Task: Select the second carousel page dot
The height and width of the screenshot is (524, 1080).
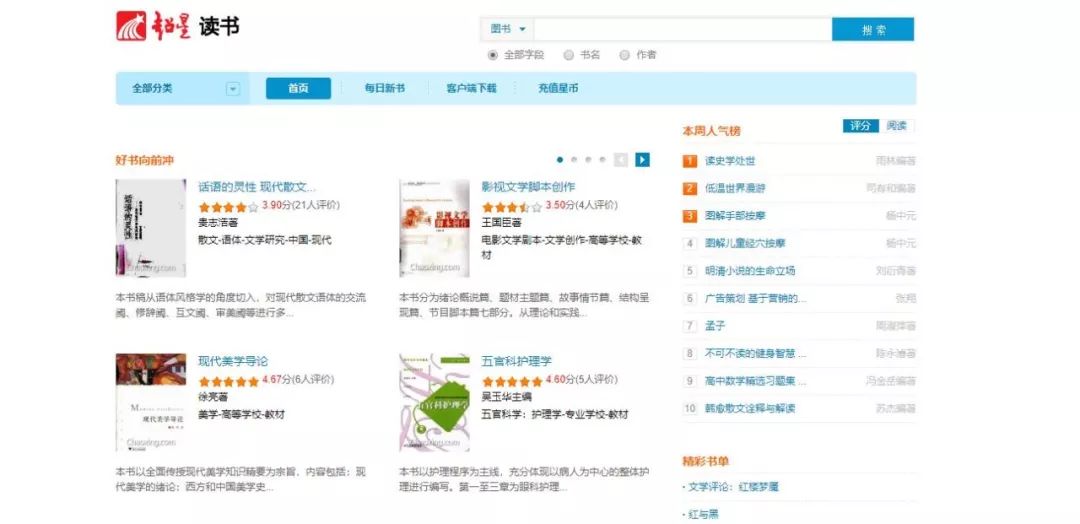Action: click(x=574, y=160)
